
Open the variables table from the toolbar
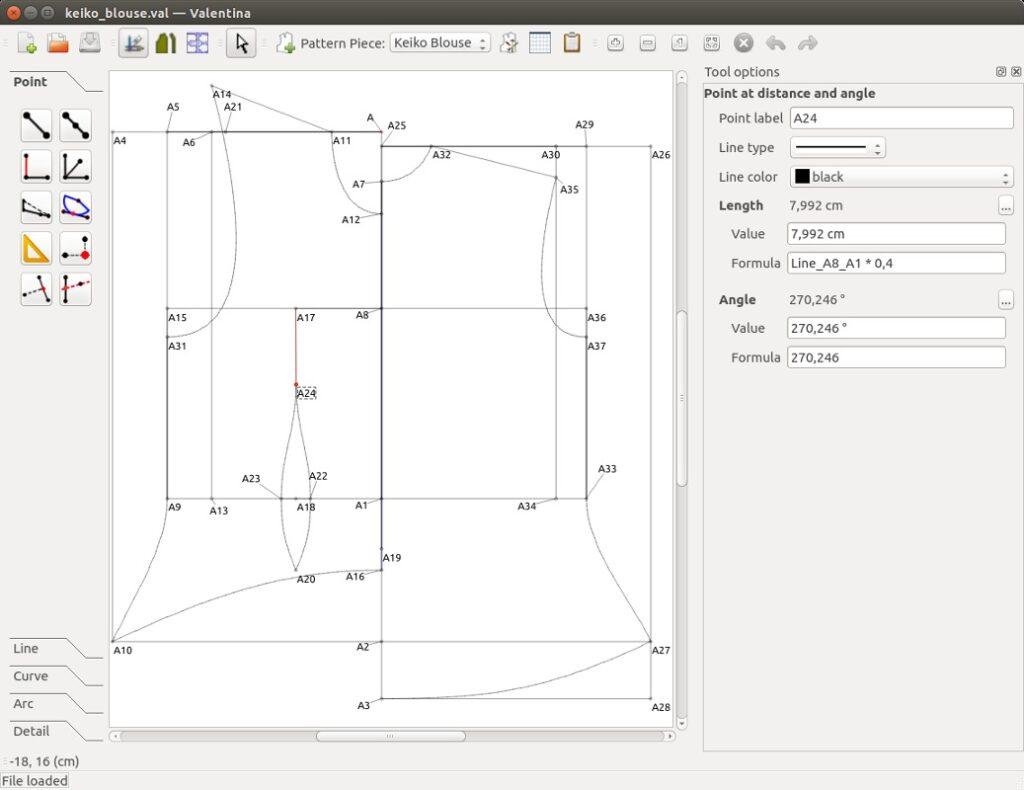tap(539, 43)
